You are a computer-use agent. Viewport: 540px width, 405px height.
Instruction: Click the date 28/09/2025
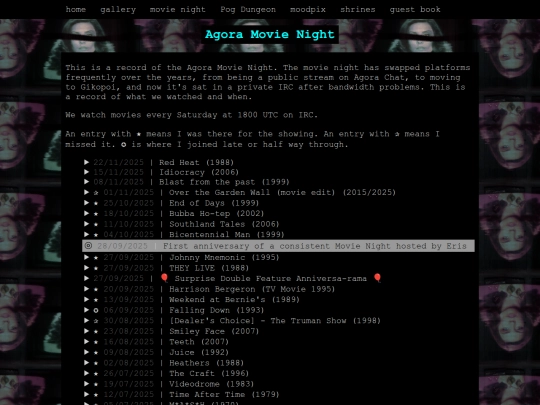pyautogui.click(x=122, y=246)
